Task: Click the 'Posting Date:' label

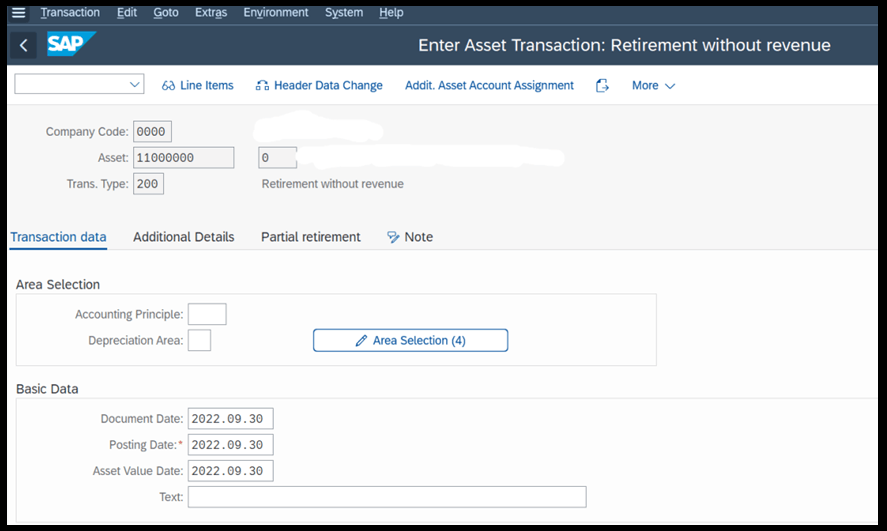Action: pos(143,445)
